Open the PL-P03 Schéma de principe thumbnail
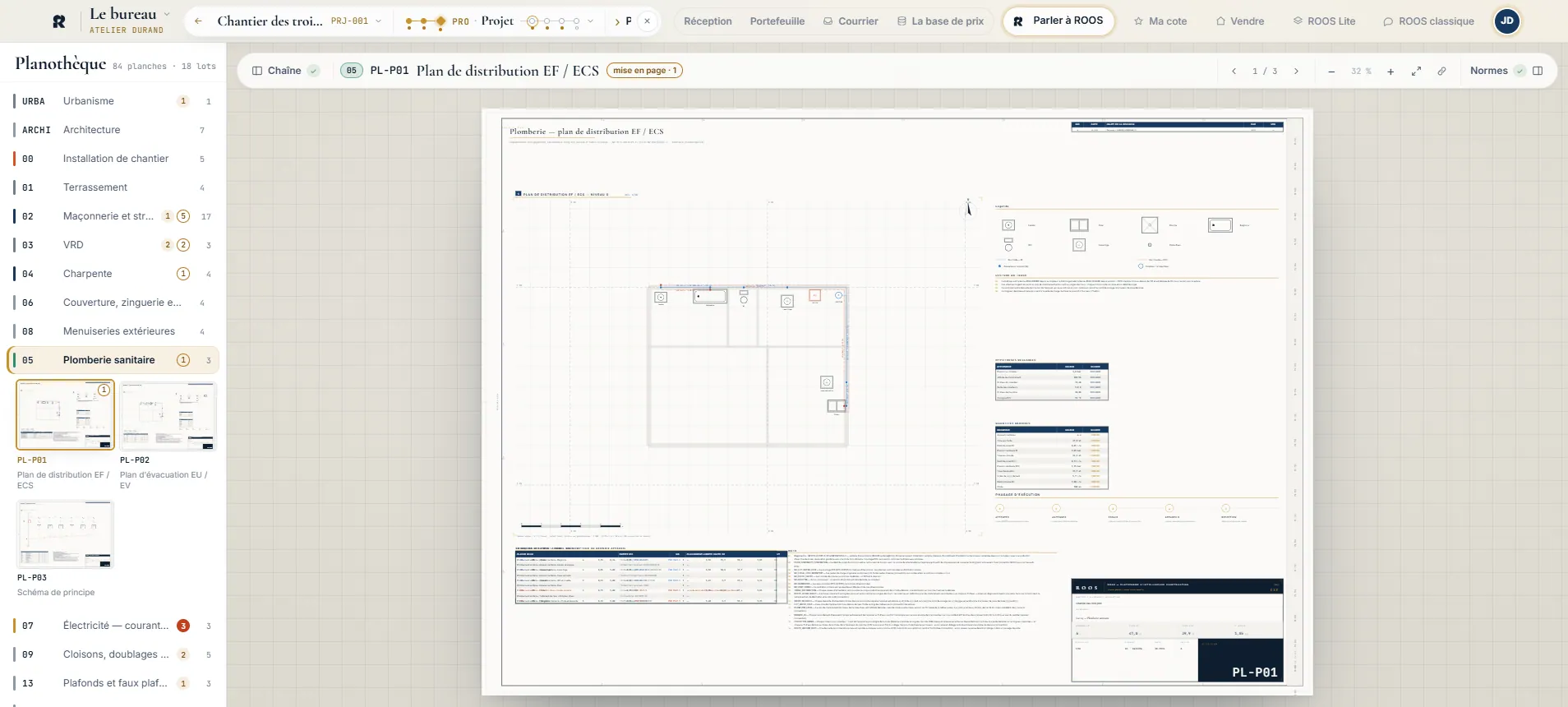This screenshot has height=707, width=1568. click(x=66, y=533)
